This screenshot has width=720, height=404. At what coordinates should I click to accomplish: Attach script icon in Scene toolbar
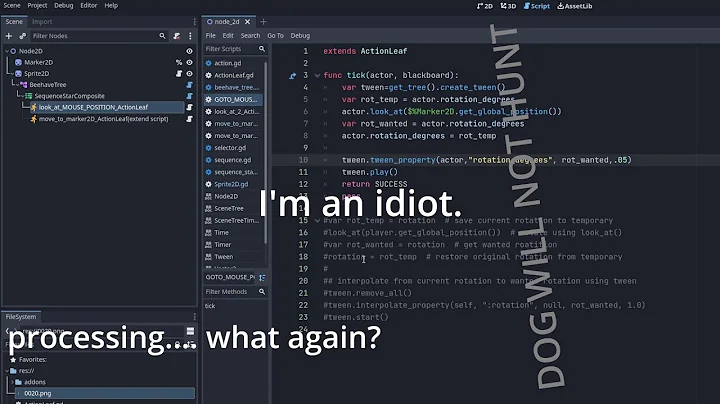(177, 36)
